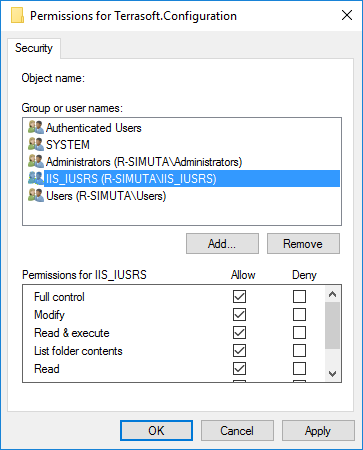
Task: Click the SYSTEM group icon
Action: coord(36,145)
